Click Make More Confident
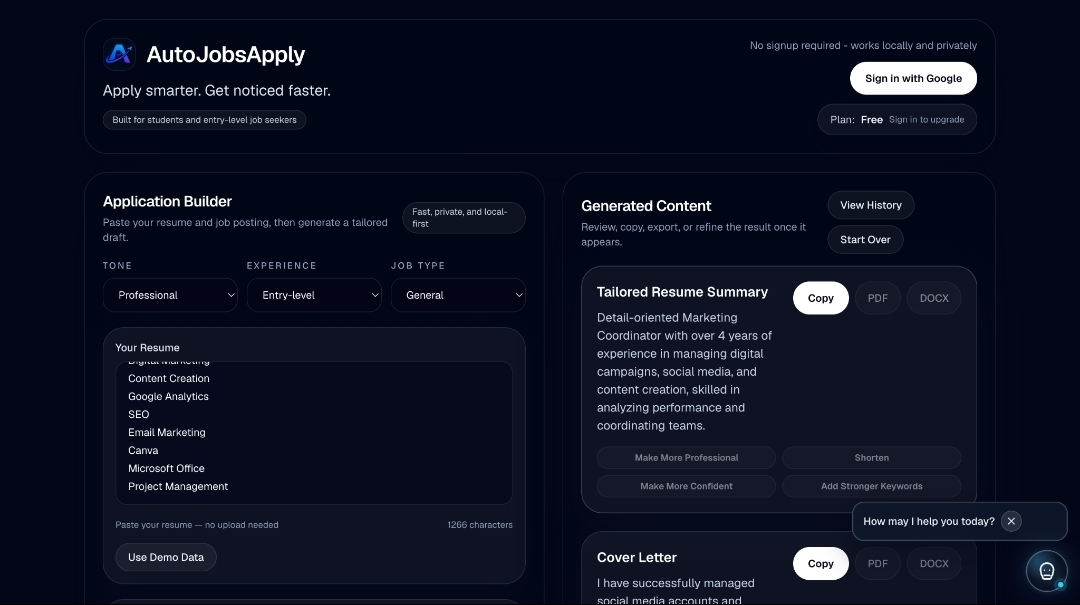1080x605 pixels. (686, 486)
